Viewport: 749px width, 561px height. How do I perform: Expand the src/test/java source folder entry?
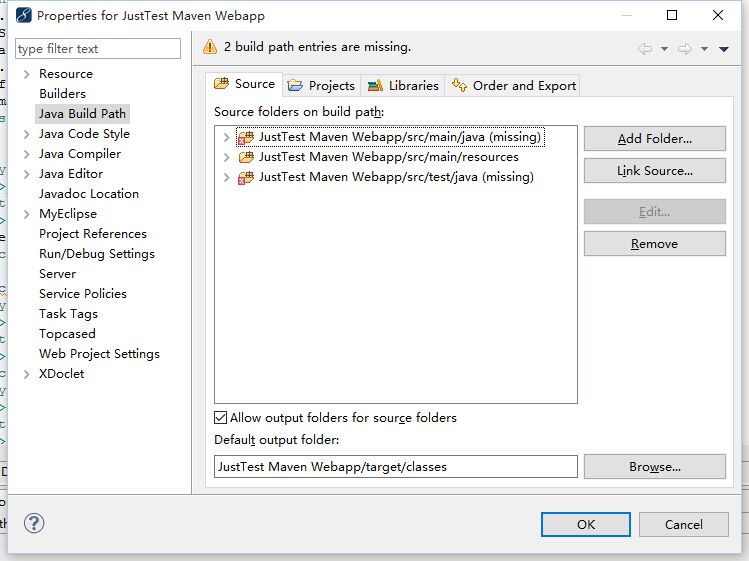pos(226,177)
